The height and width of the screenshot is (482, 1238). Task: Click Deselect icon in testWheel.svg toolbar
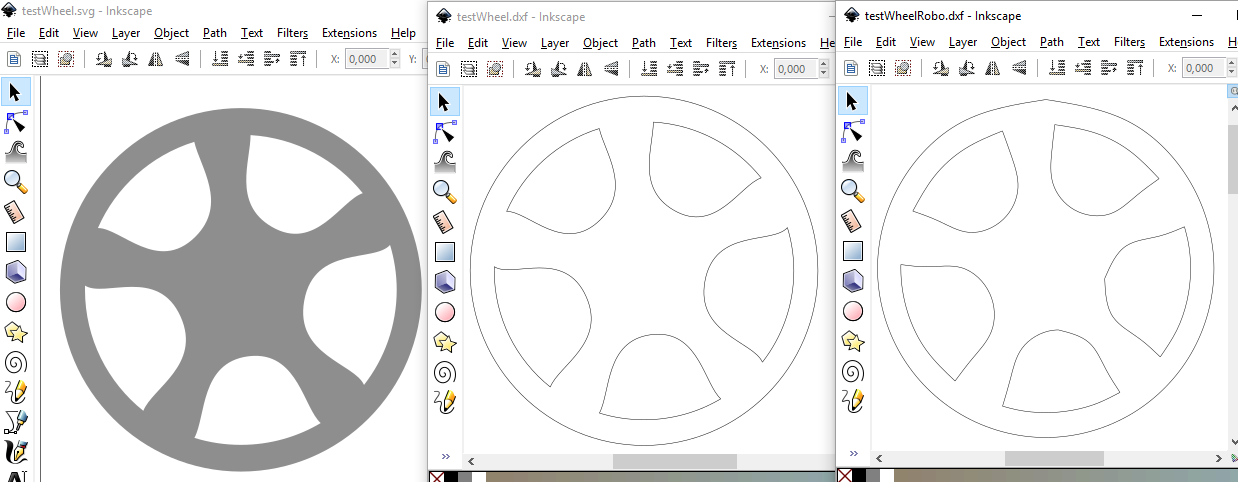tap(66, 59)
